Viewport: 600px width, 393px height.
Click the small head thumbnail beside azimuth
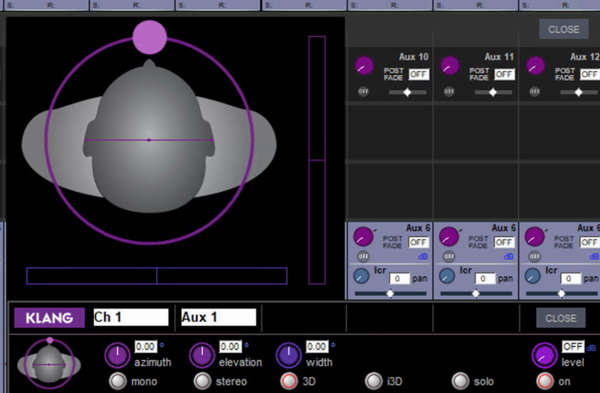pyautogui.click(x=49, y=363)
